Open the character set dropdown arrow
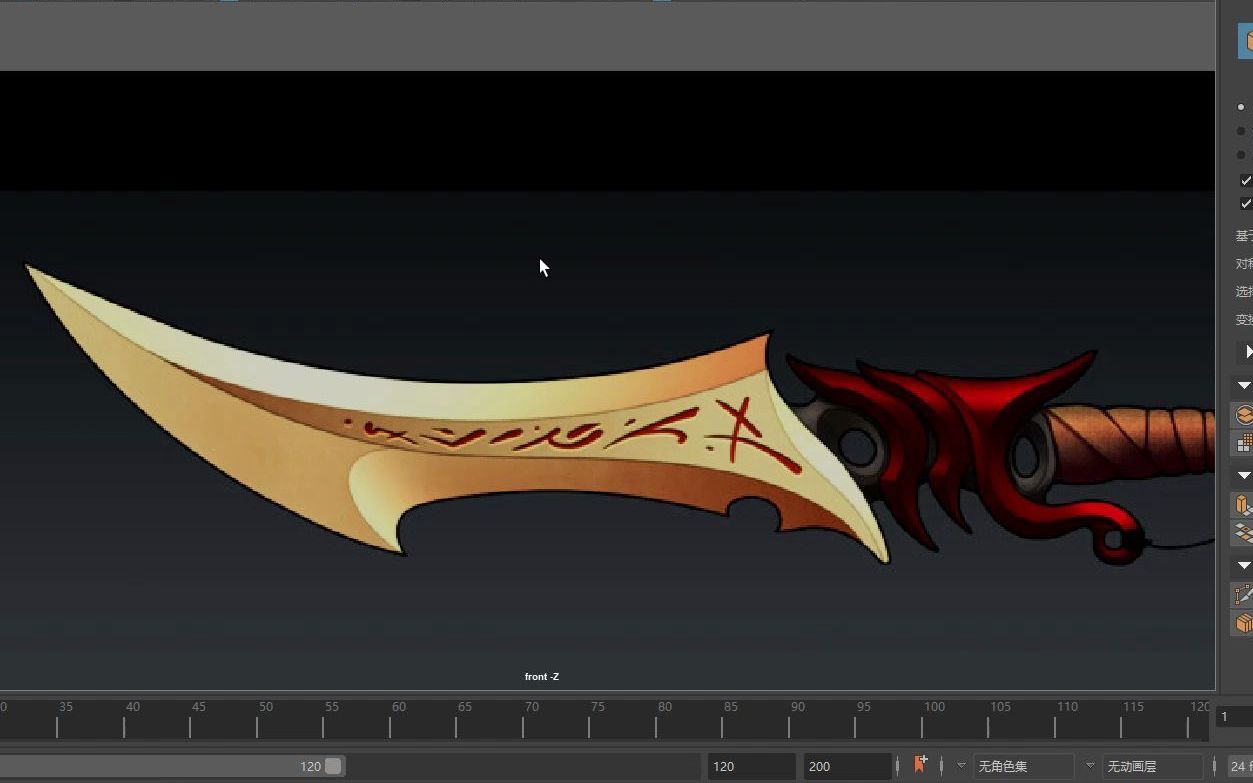1253x783 pixels. point(961,766)
